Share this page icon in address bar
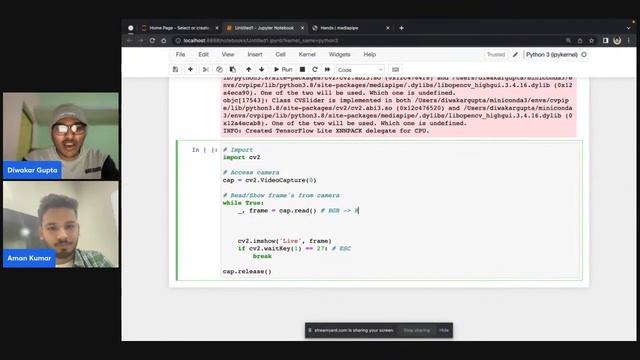Image resolution: width=640 pixels, height=360 pixels. pos(580,40)
